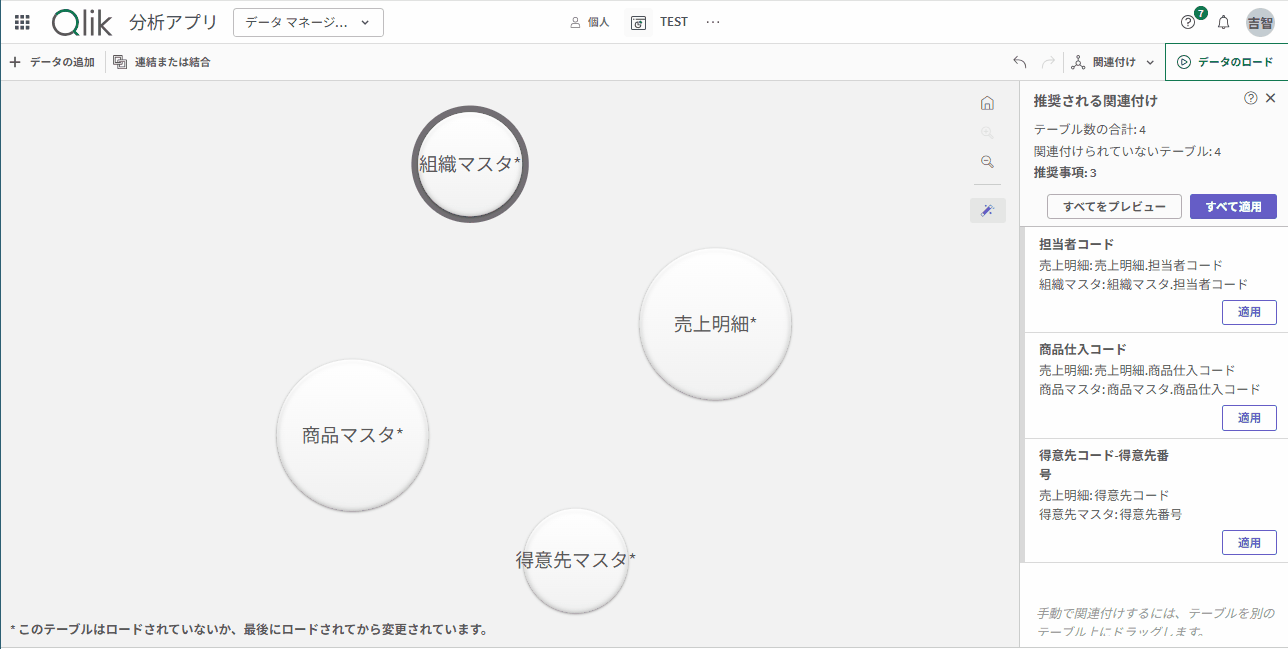This screenshot has height=649, width=1288.
Task: Open the help icon with badge 7
Action: [x=1189, y=22]
